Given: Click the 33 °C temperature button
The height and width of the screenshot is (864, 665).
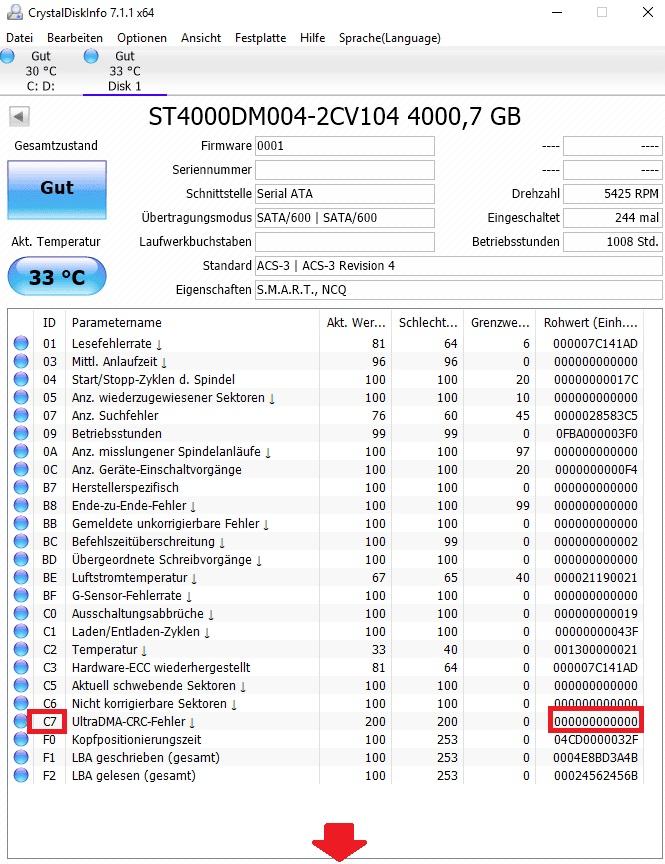Looking at the screenshot, I should coord(57,276).
